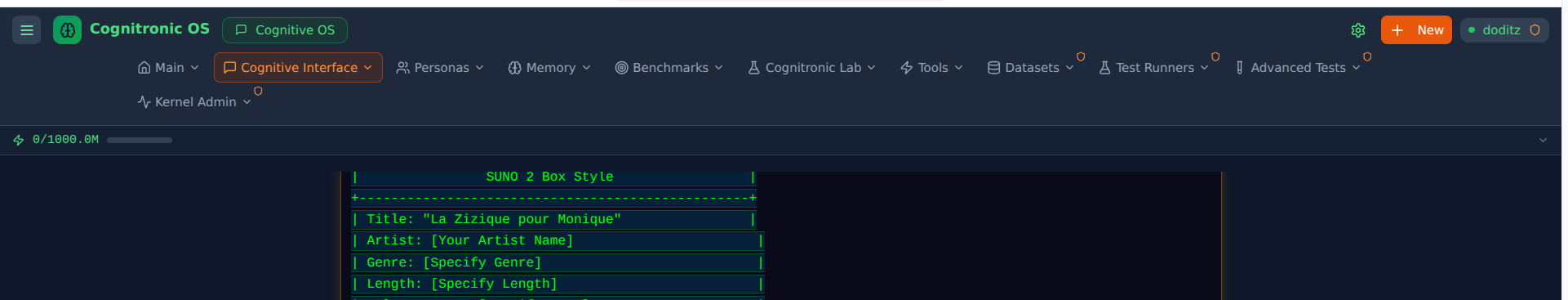Click the shield badge above Datasets
Viewport: 1568px width, 300px height.
point(1081,57)
